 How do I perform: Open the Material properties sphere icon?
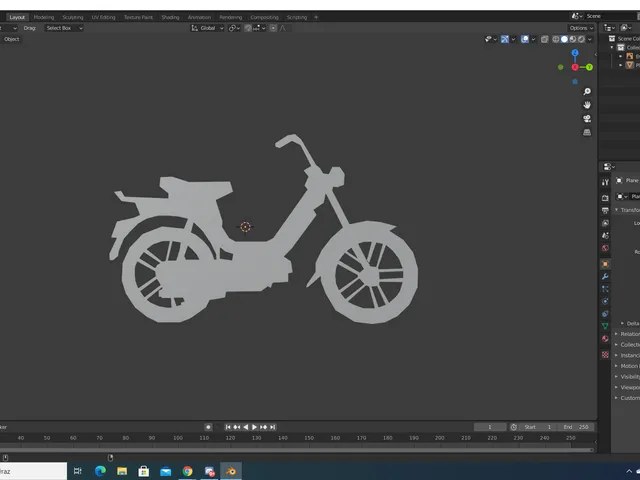[605, 338]
